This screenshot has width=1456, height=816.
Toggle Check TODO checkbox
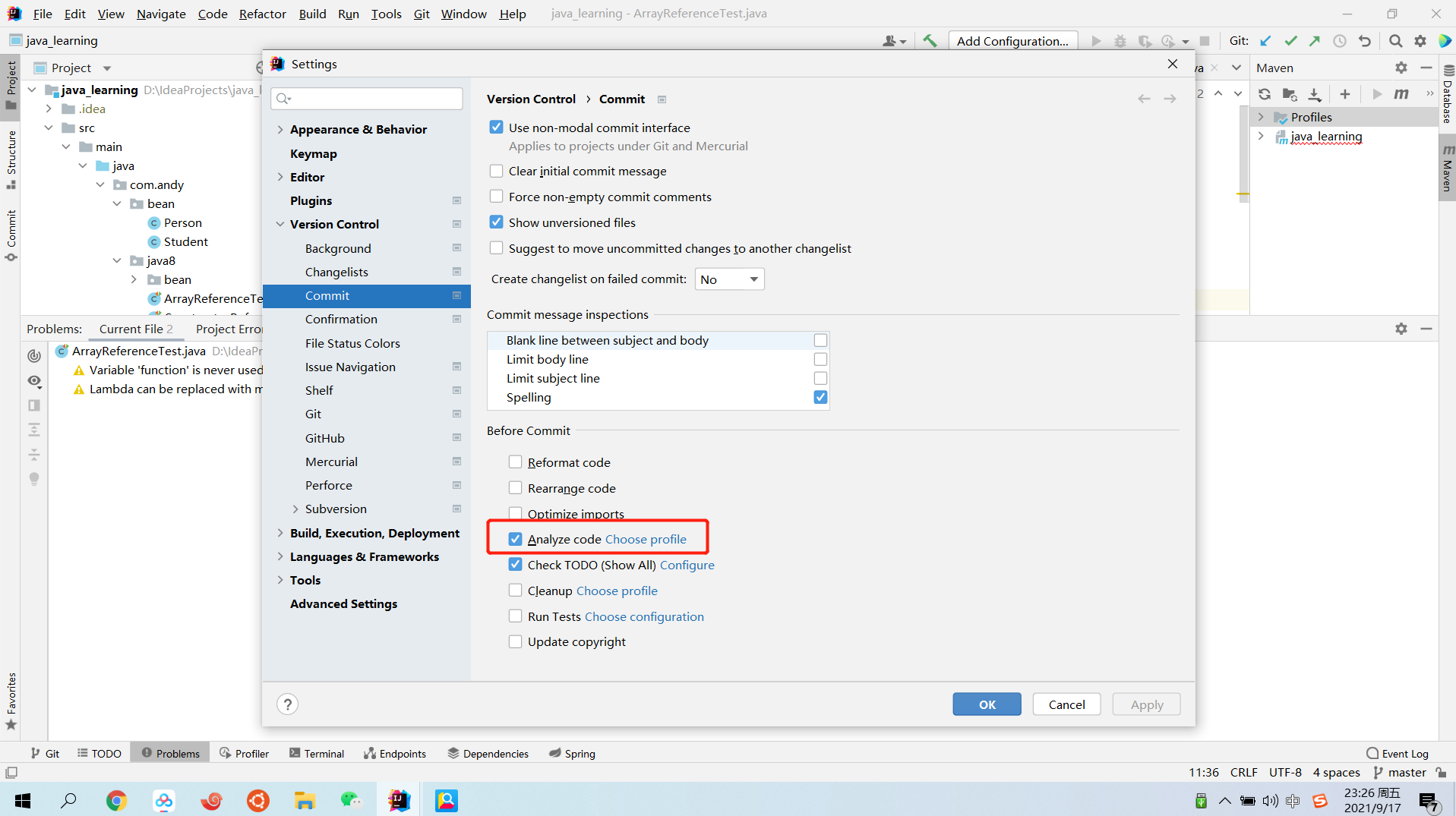click(x=515, y=565)
